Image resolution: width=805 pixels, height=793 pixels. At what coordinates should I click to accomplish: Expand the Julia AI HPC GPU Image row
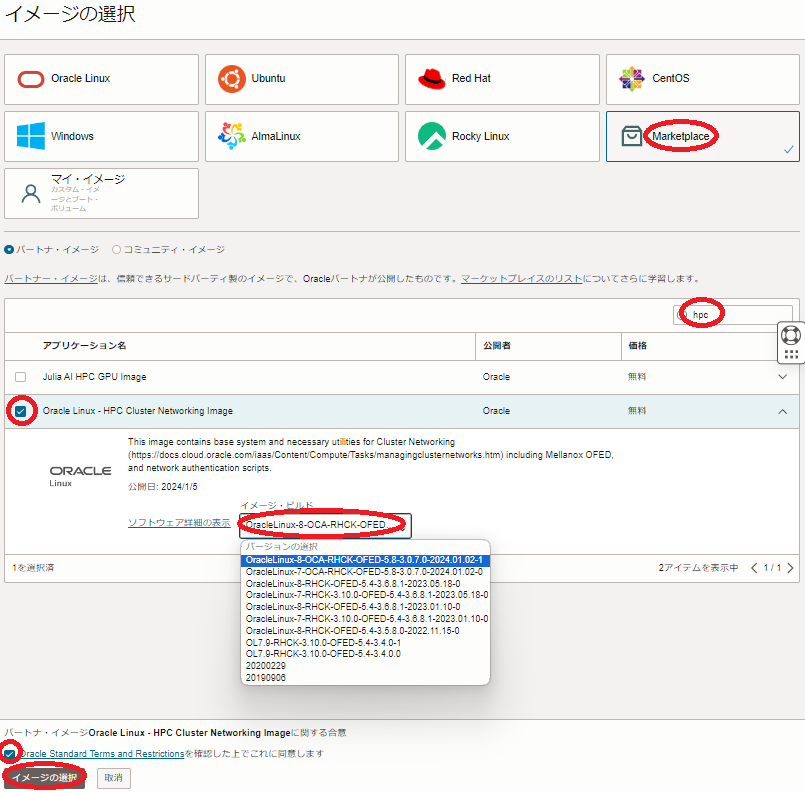(782, 377)
